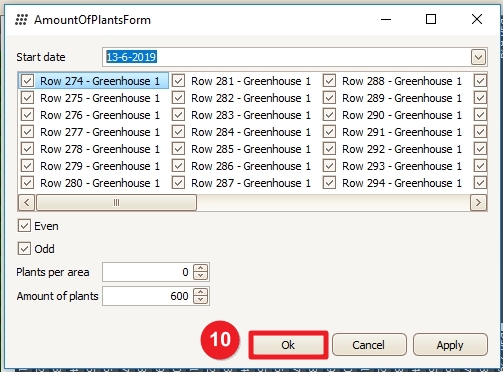The height and width of the screenshot is (372, 503).
Task: Uncheck Row 290 - Greenhouse 1
Action: [329, 115]
